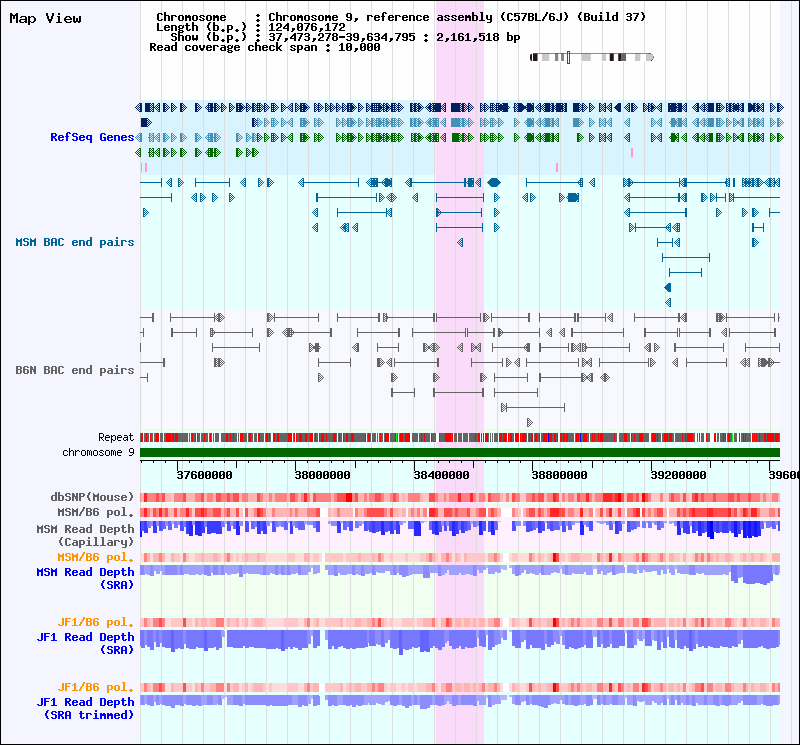Viewport: 800px width, 745px height.
Task: Click the chromosome 9 track label
Action: [x=98, y=452]
